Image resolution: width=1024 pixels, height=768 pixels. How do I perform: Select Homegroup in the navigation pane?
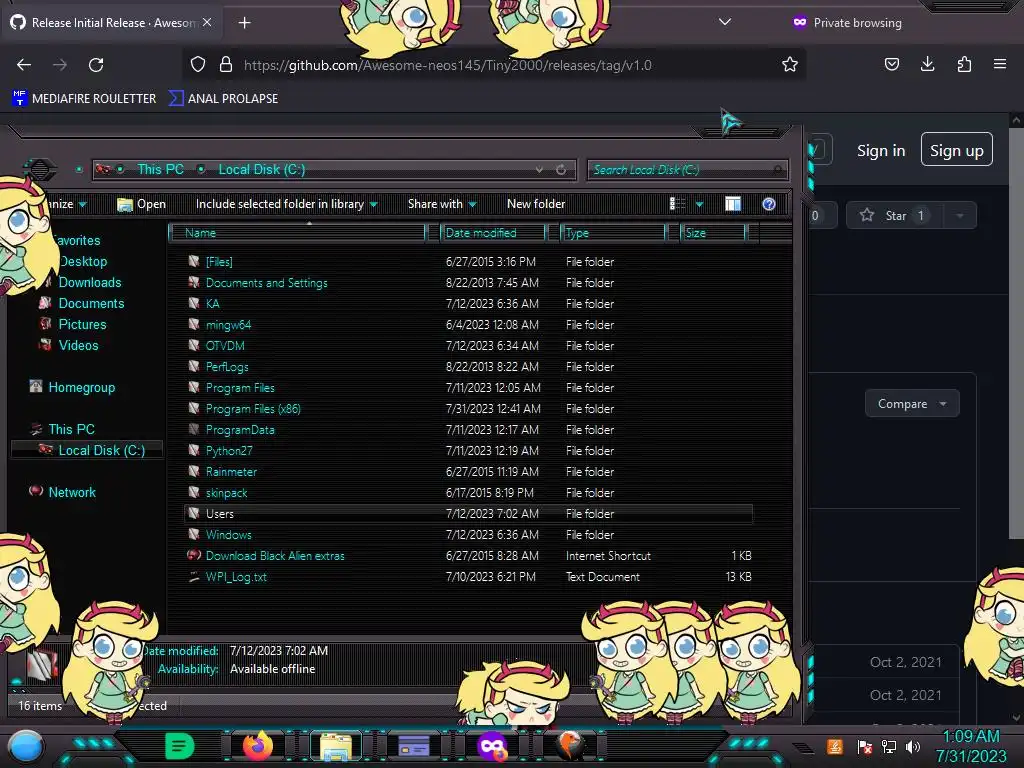72,387
